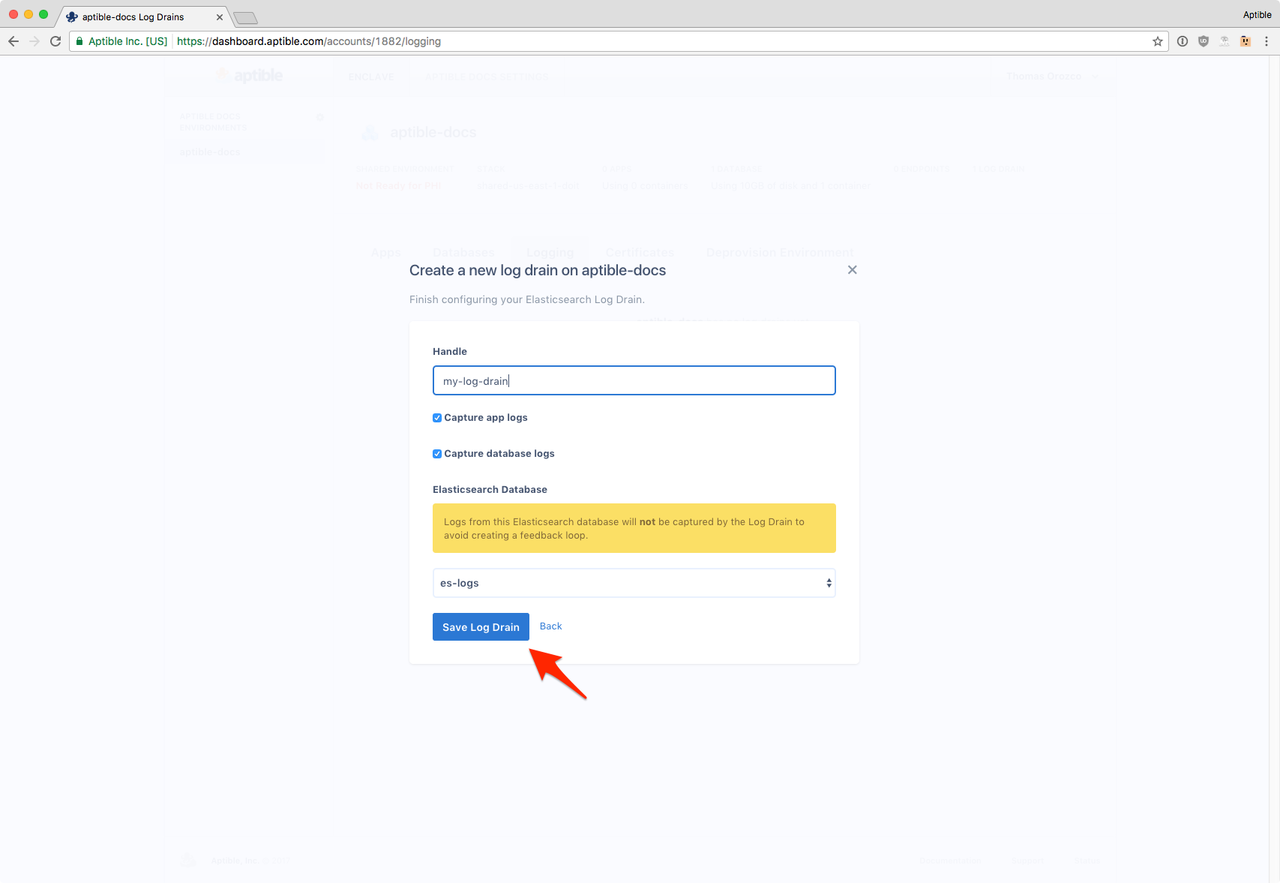The width and height of the screenshot is (1280, 883).
Task: Open Chrome's three-dot menu
Action: coord(1267,42)
